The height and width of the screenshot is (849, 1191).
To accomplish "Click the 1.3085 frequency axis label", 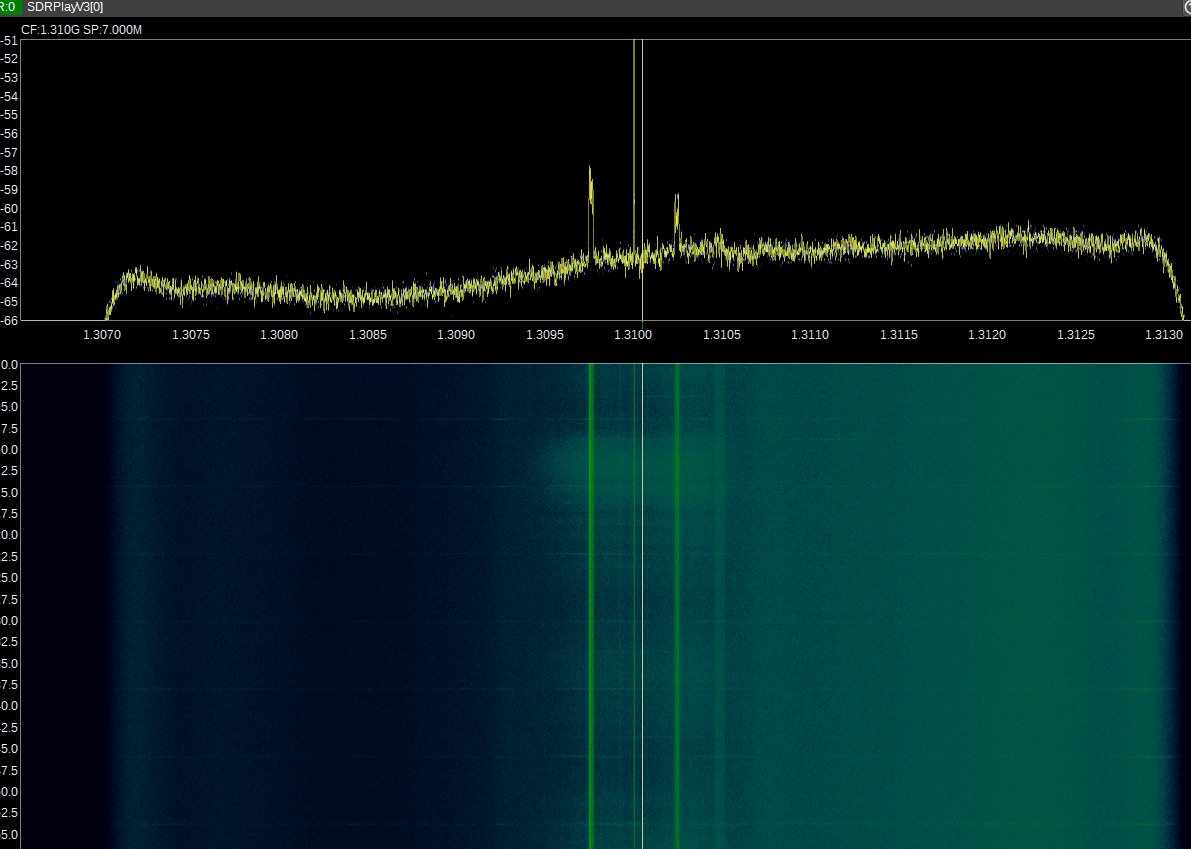I will pyautogui.click(x=368, y=335).
